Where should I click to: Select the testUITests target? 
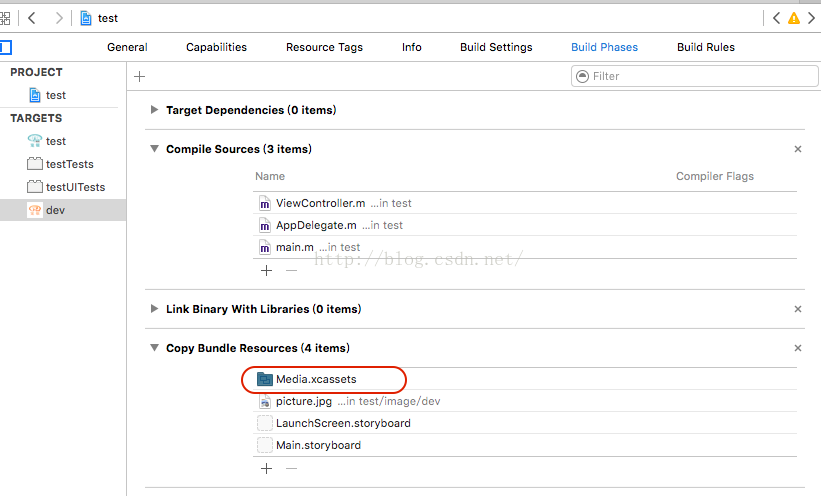(75, 187)
